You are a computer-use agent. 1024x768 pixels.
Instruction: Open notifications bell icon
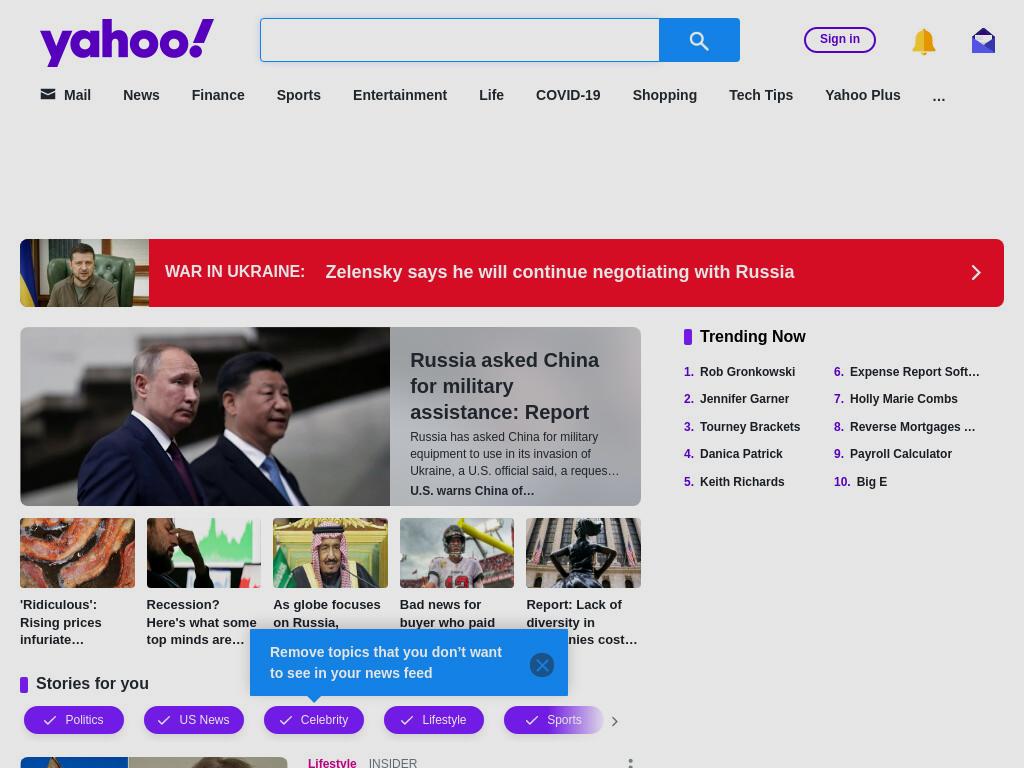[923, 41]
